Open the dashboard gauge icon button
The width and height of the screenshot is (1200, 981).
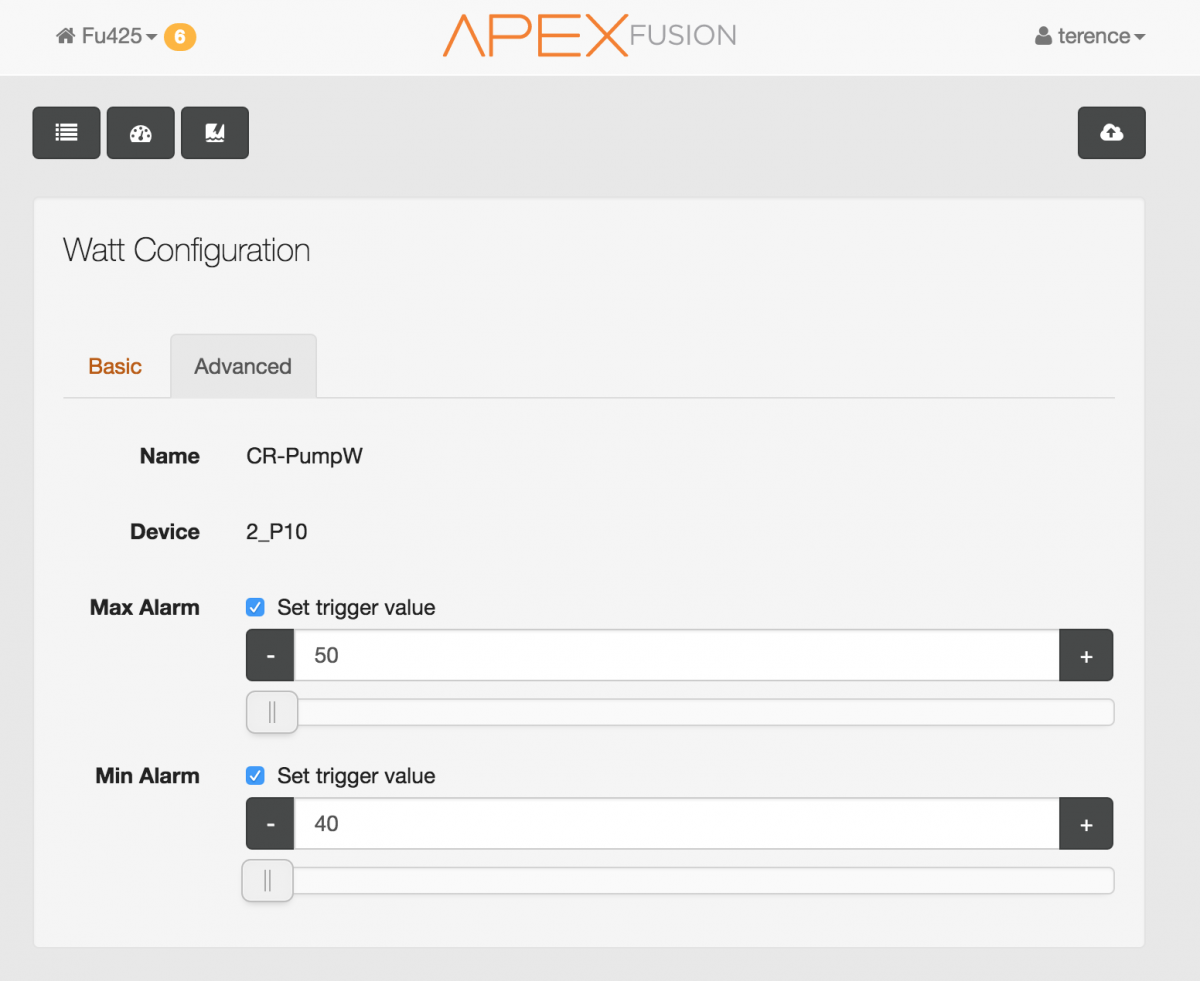pyautogui.click(x=141, y=133)
